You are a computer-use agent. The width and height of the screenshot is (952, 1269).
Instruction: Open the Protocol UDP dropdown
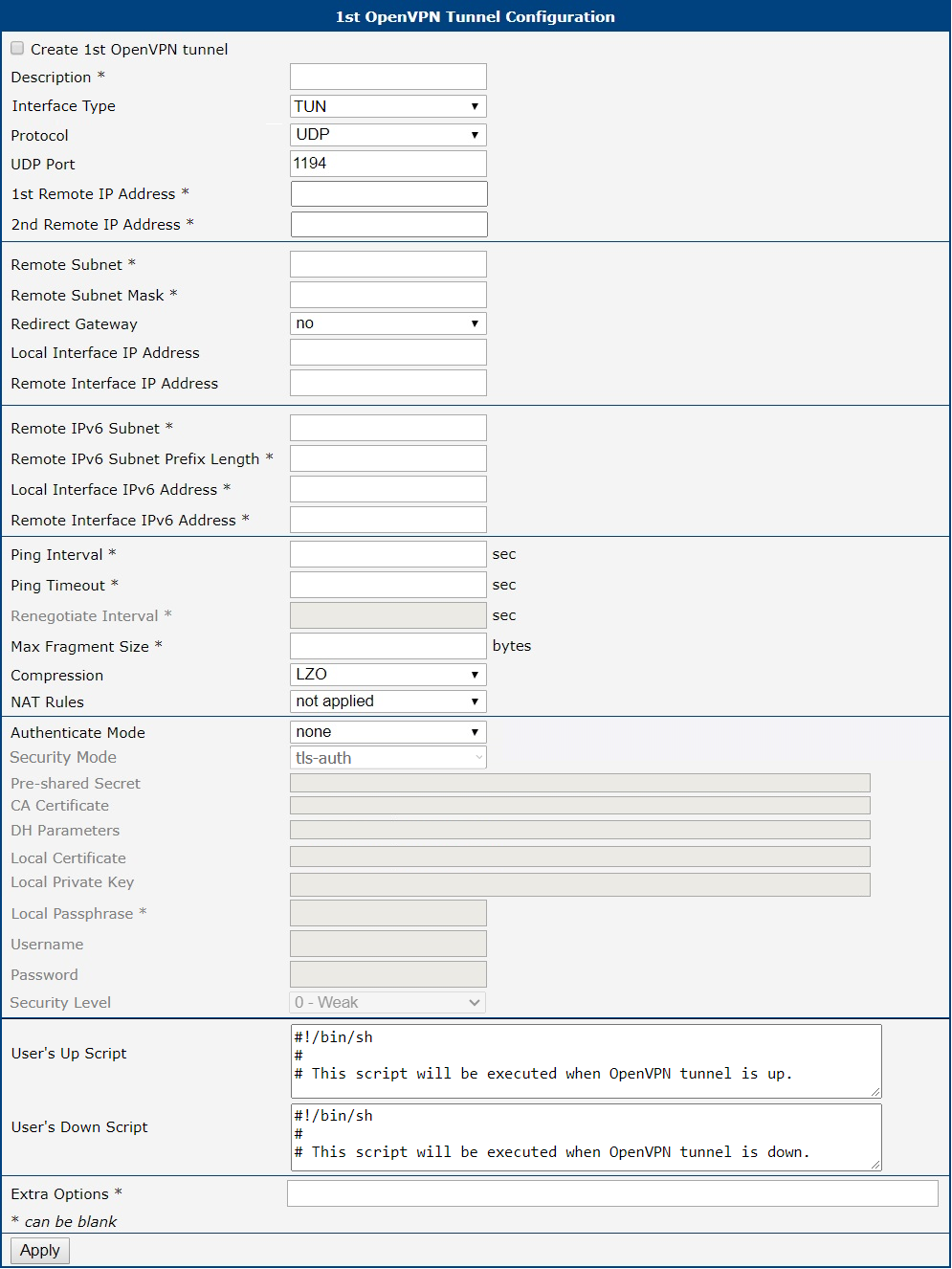point(388,135)
